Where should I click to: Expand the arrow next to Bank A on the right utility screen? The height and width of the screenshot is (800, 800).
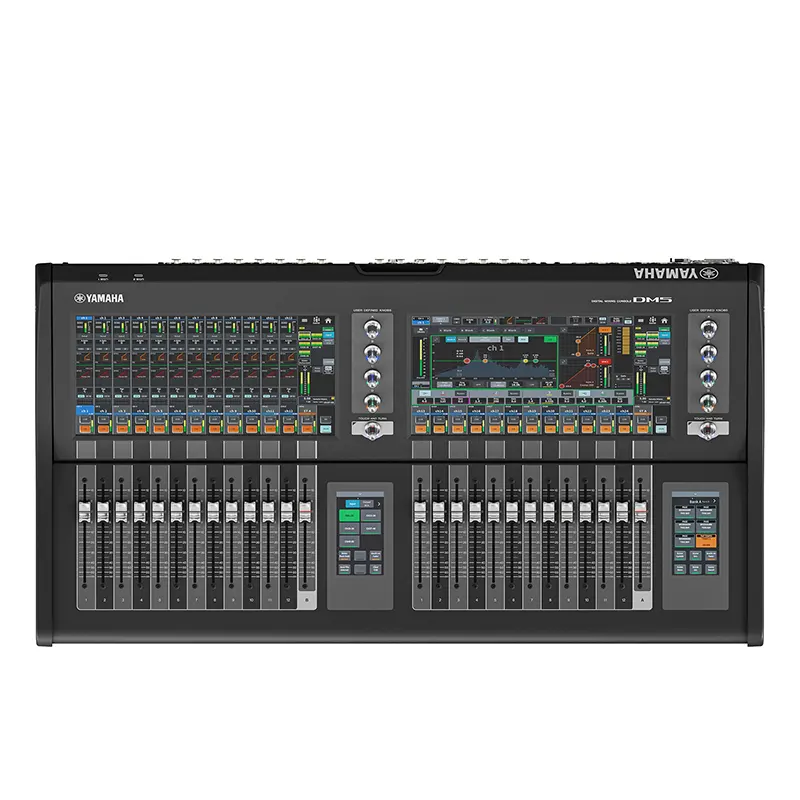coord(714,501)
